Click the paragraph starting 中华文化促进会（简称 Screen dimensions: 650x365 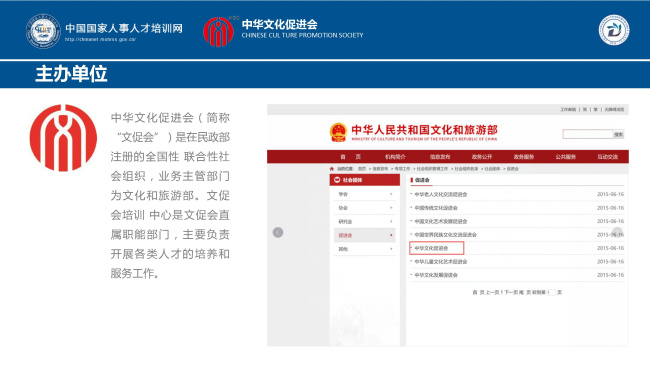[170, 195]
